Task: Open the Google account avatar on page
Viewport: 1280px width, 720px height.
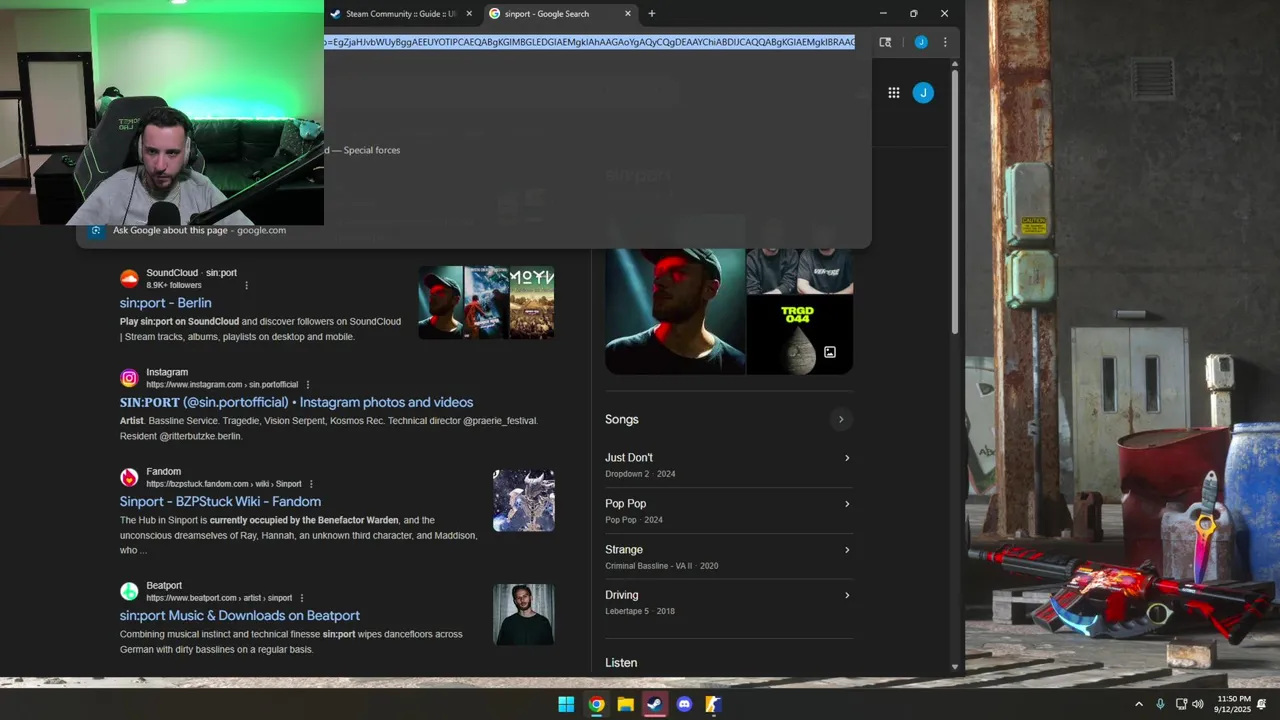Action: click(923, 93)
